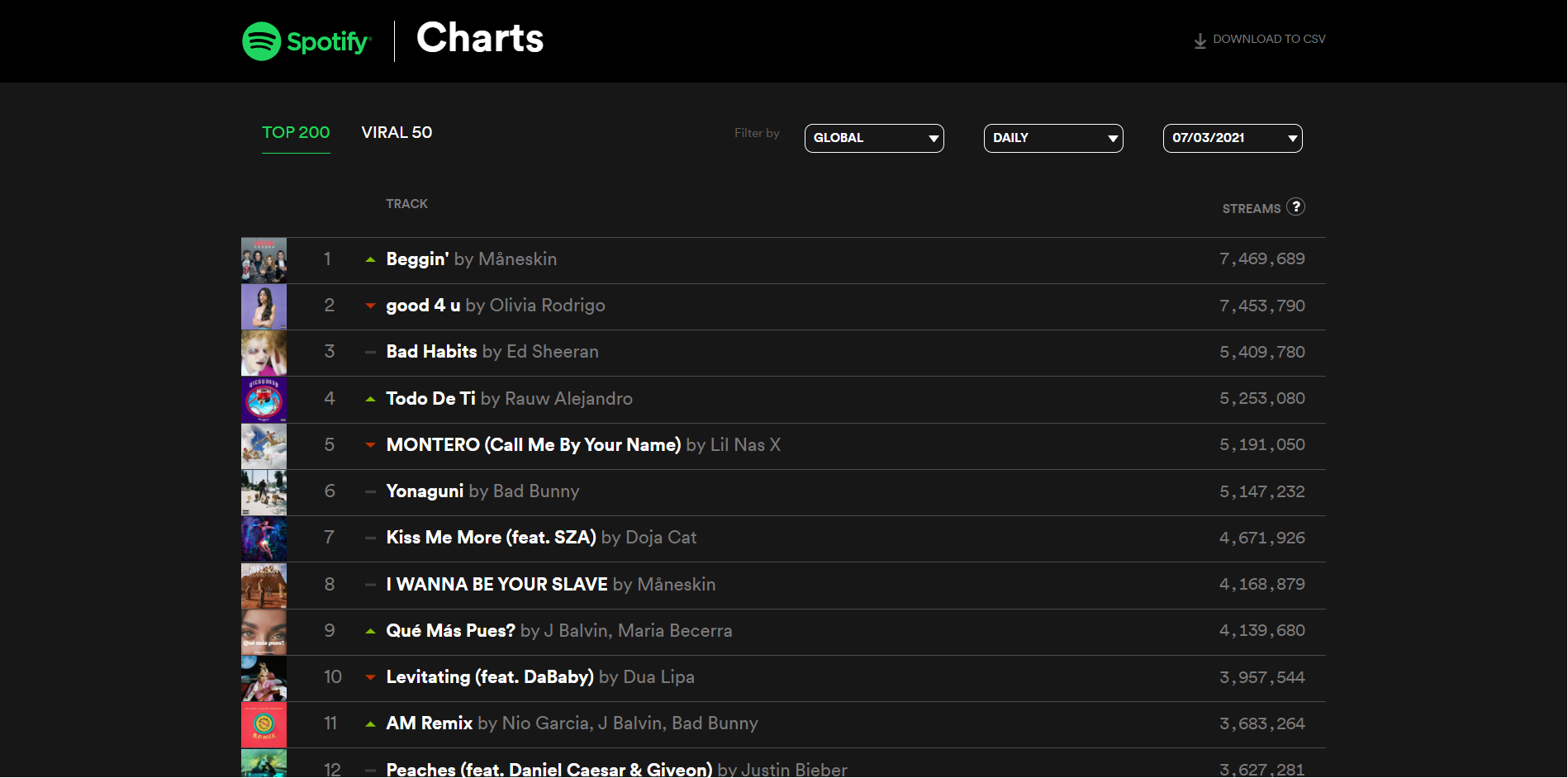Open the Beggin' album cover thumbnail
The image size is (1568, 778).
[264, 260]
